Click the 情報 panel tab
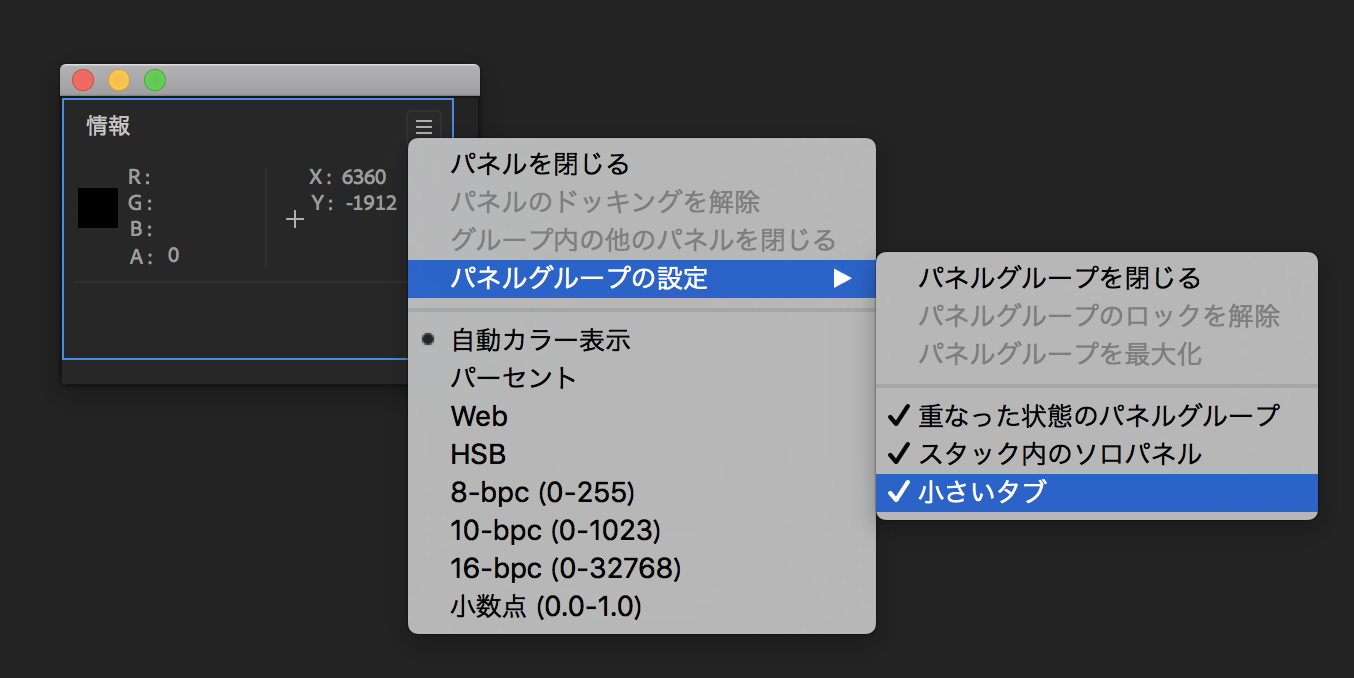The image size is (1354, 678). [x=107, y=126]
